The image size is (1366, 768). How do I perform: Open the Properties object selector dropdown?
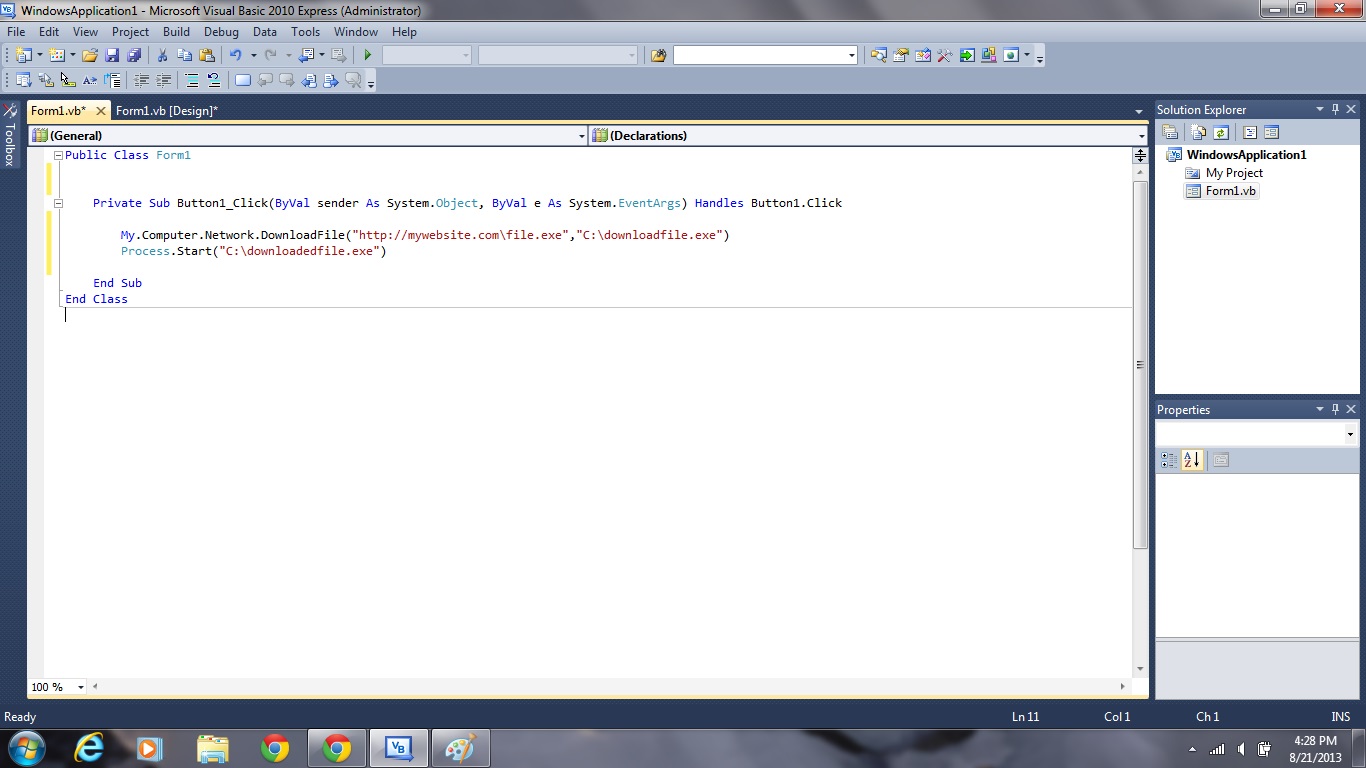point(1350,434)
